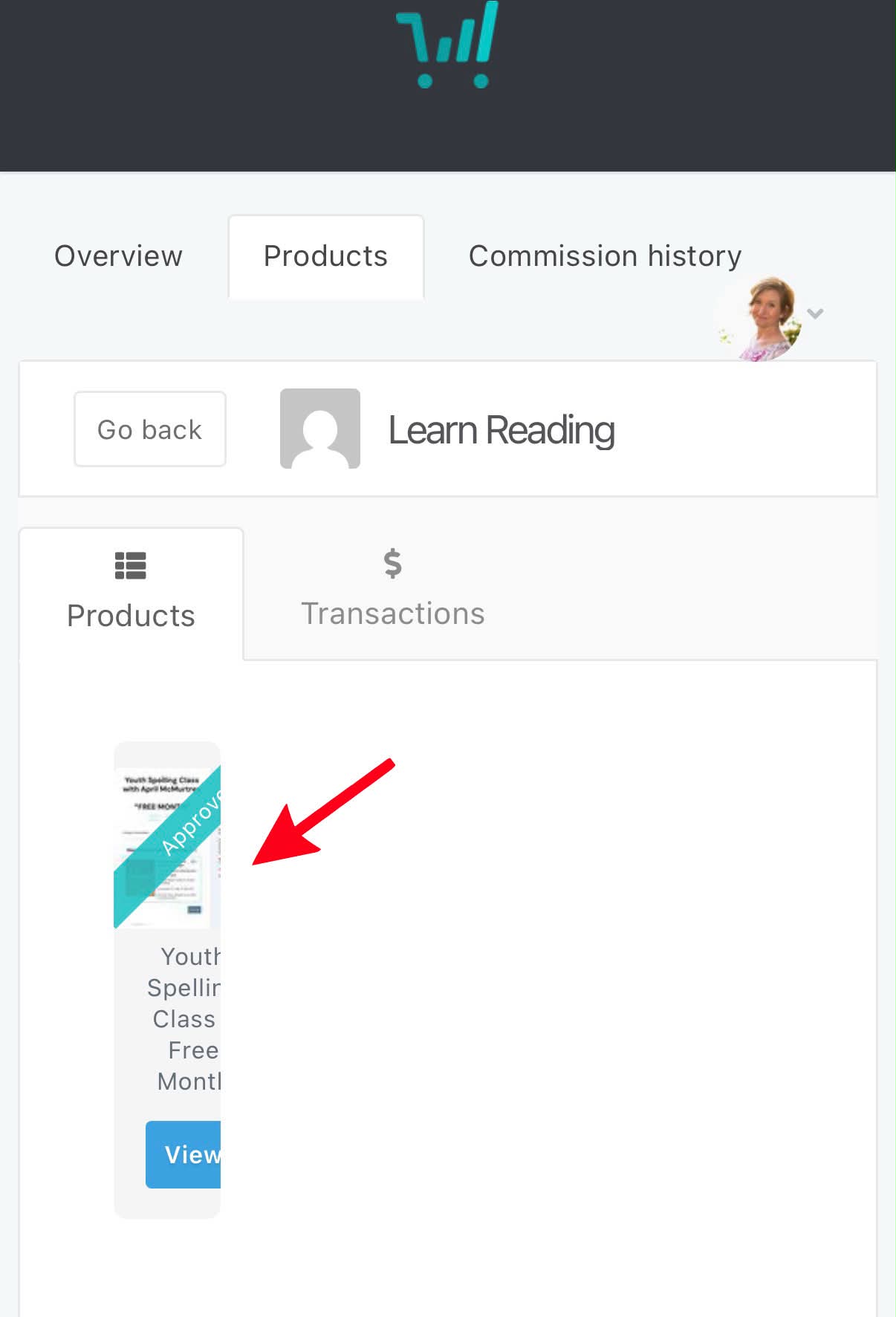896x1317 pixels.
Task: Open the Overview tab
Action: pos(118,256)
